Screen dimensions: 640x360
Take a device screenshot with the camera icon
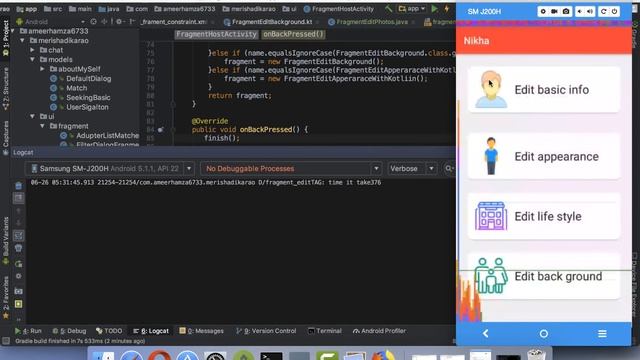566,11
